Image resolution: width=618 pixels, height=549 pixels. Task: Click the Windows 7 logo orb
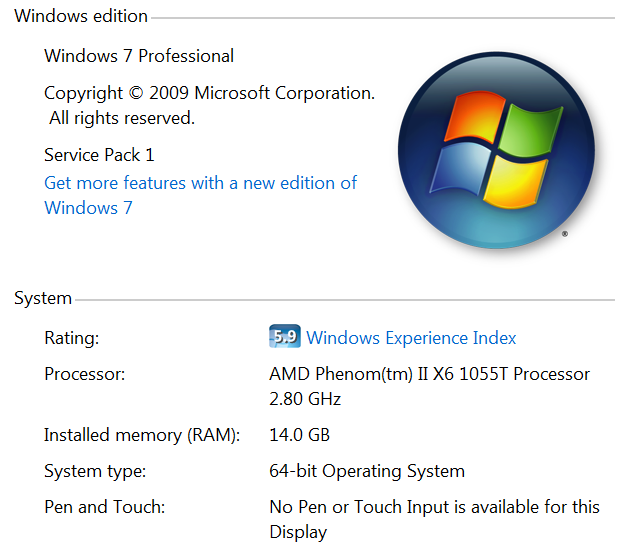496,150
